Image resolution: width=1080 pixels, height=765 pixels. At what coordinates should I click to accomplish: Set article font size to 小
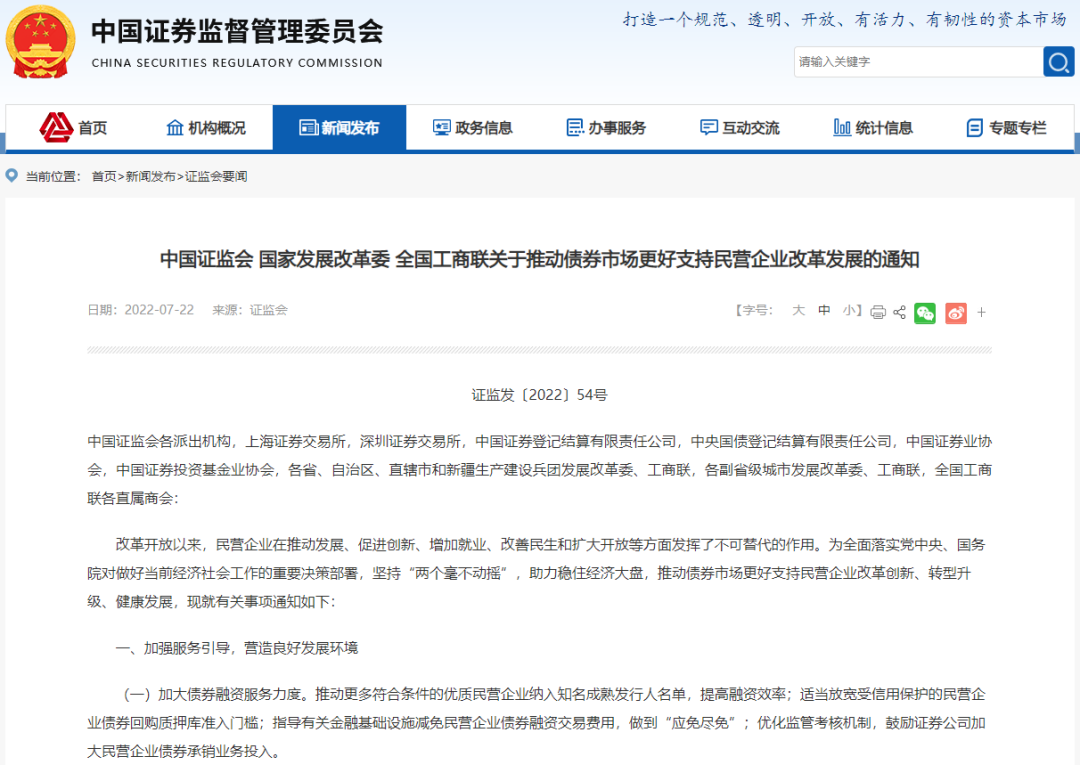click(848, 311)
